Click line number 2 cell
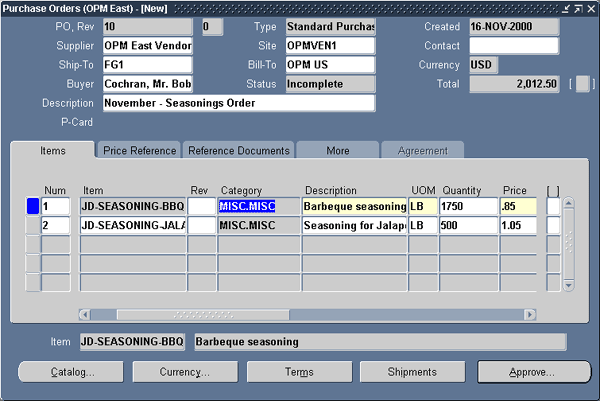Screen dimensions: 600x401 coord(55,225)
